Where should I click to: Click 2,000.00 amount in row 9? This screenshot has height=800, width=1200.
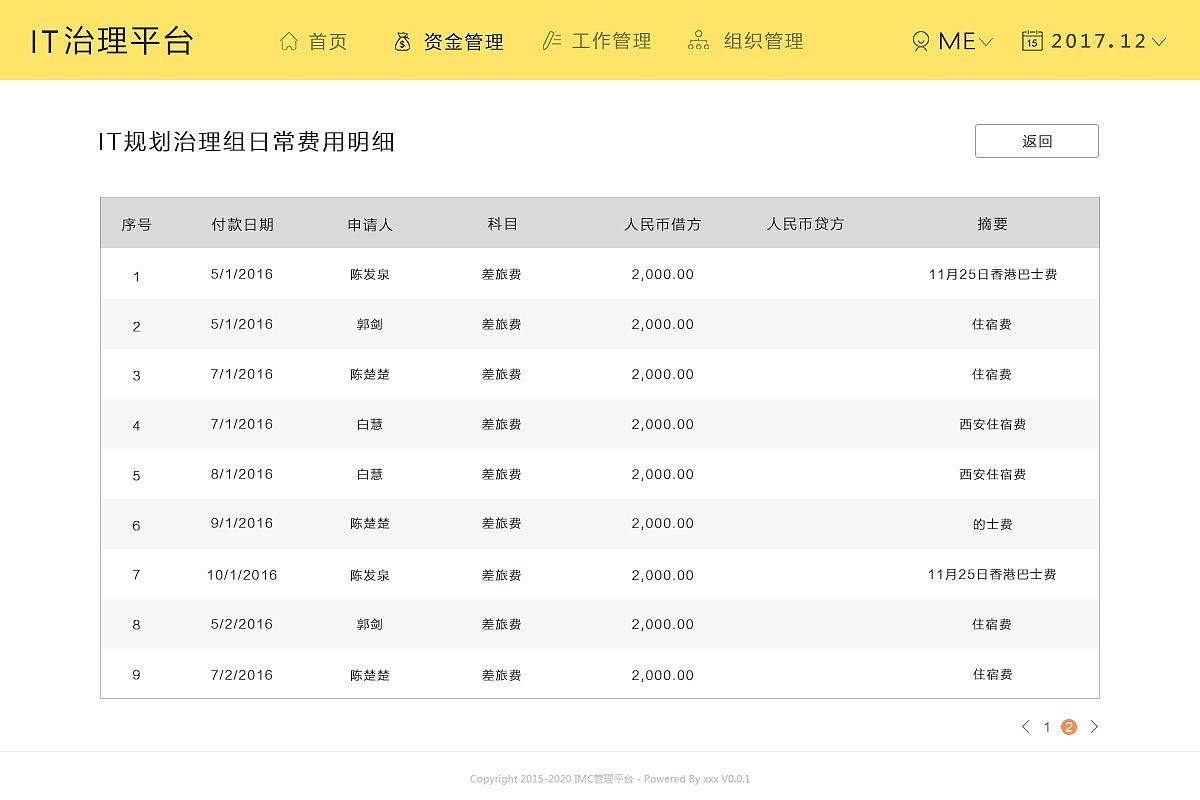[x=663, y=675]
